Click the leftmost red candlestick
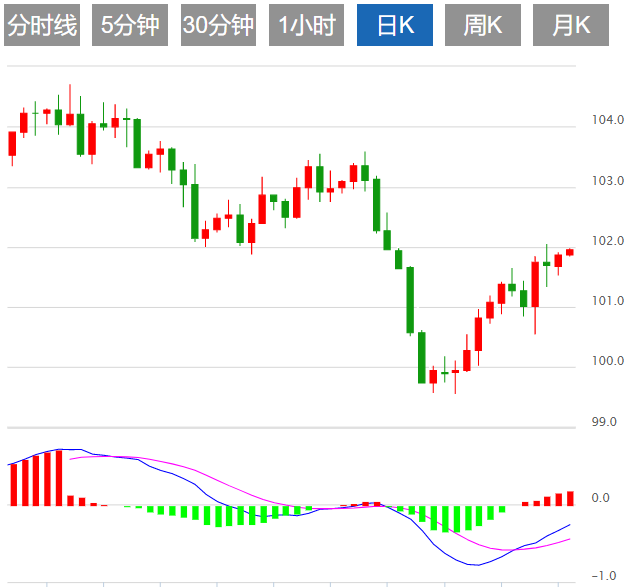The width and height of the screenshot is (629, 587). [x=12, y=144]
